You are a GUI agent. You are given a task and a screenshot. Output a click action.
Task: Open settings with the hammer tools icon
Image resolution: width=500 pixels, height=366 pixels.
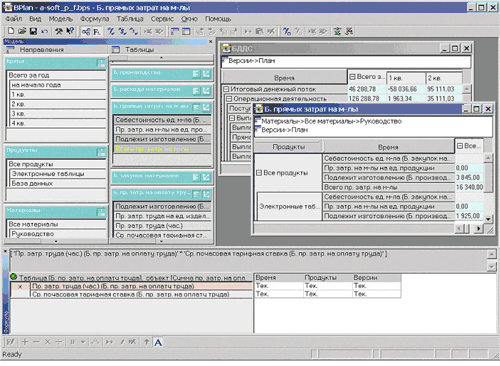point(59,31)
